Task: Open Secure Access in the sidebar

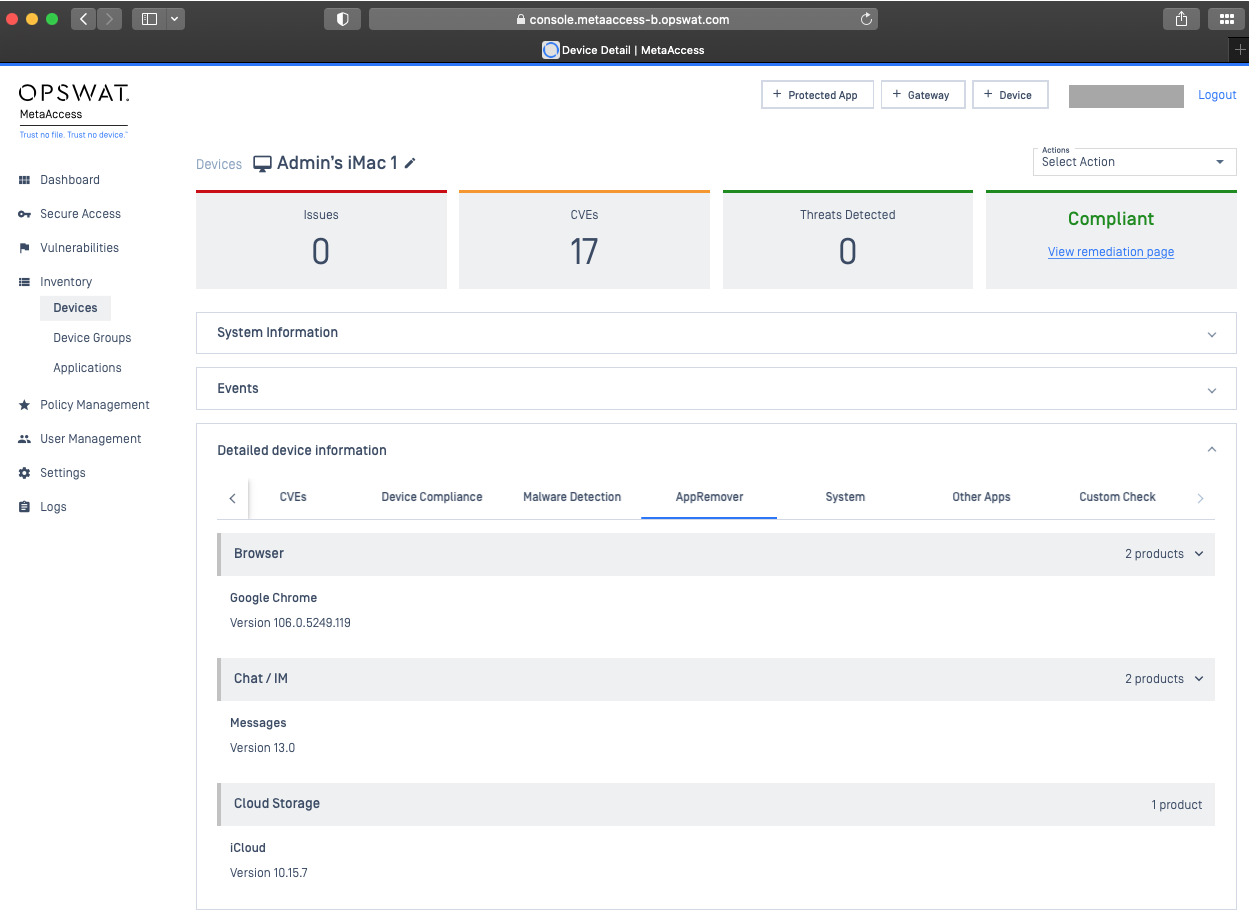Action: [x=80, y=214]
